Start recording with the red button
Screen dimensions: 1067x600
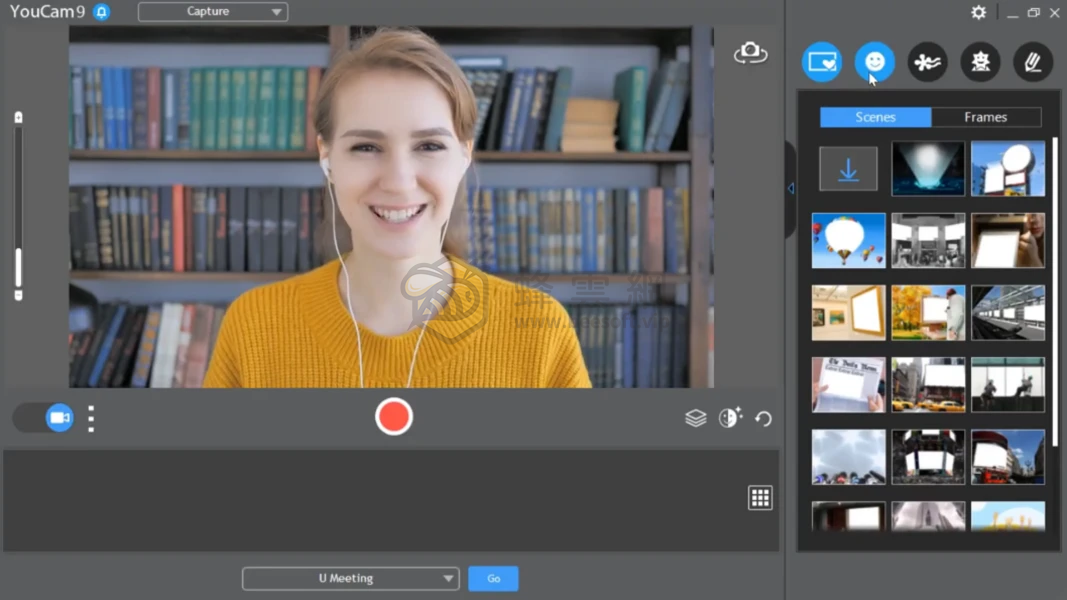click(393, 417)
